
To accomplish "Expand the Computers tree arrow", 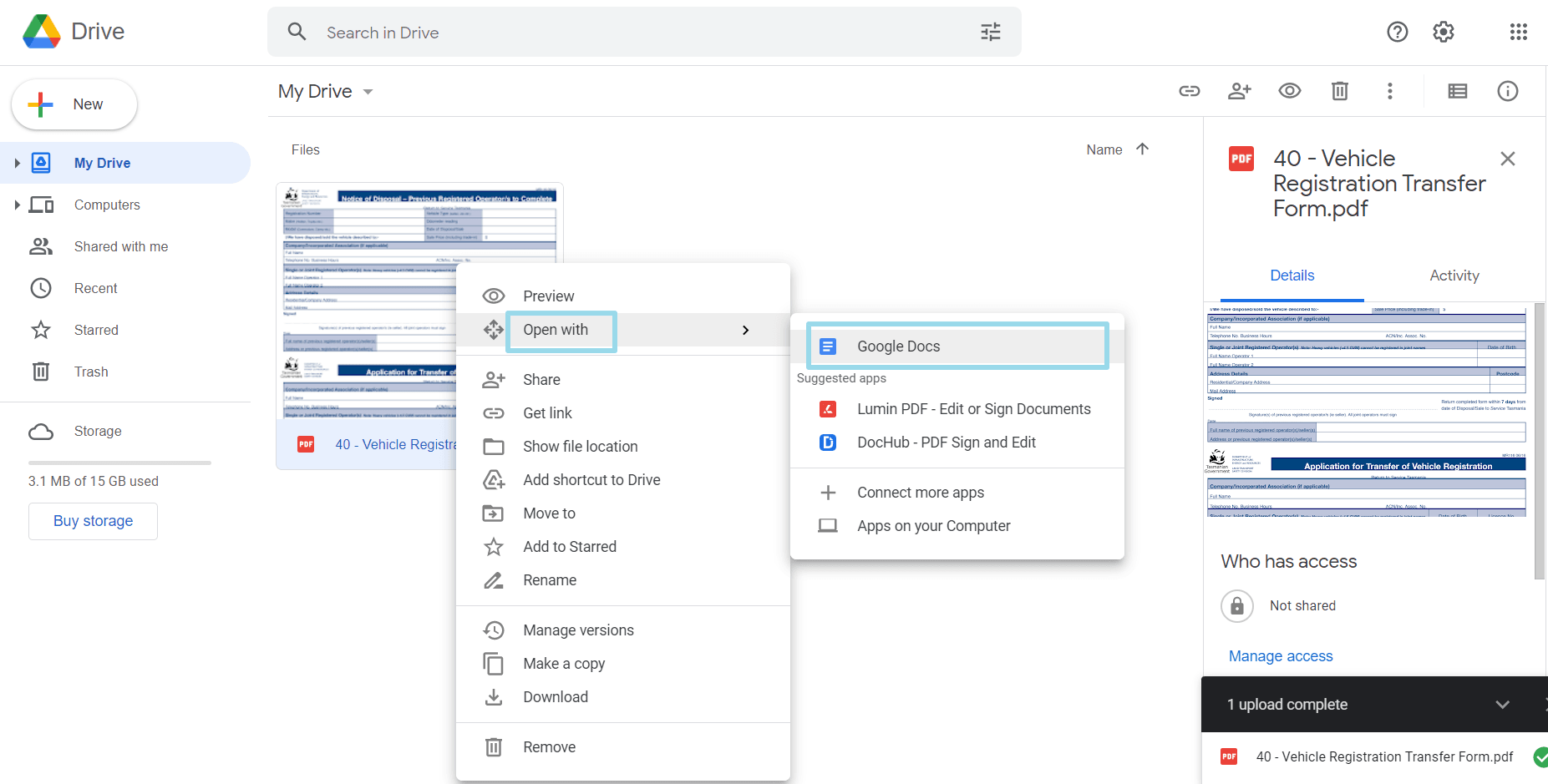I will (x=17, y=205).
